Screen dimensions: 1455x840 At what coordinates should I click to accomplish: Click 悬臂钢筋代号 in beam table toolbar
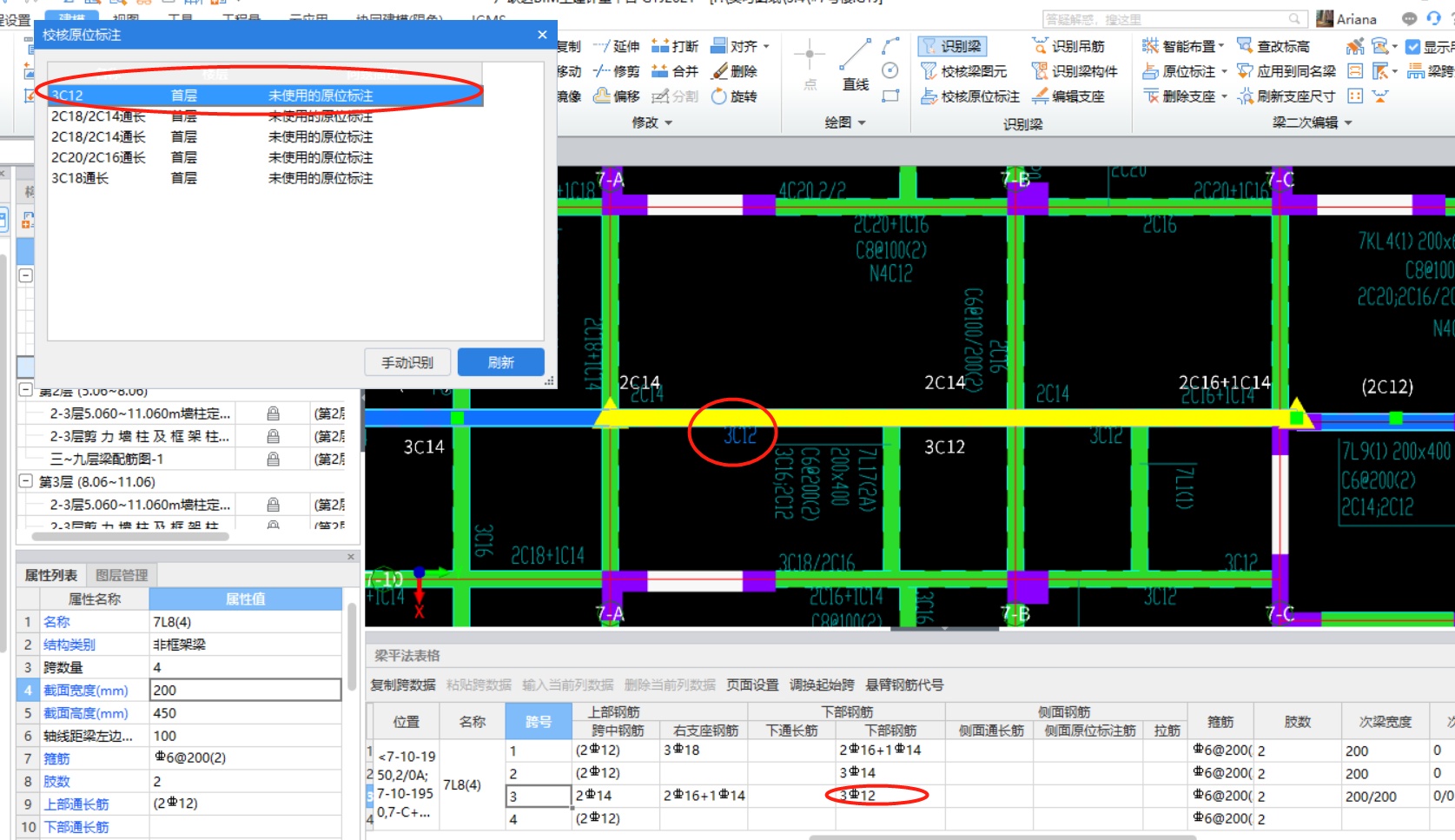tap(904, 685)
